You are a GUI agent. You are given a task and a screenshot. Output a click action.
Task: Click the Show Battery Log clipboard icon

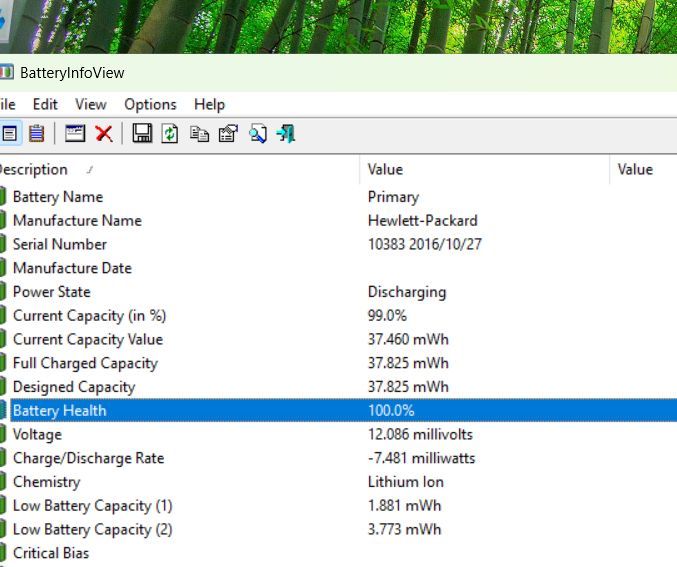coord(37,133)
